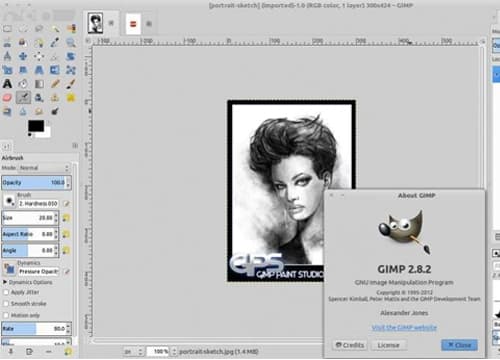Select the Pencil tool
Viewport: 500px width, 360px height.
tap(55, 84)
